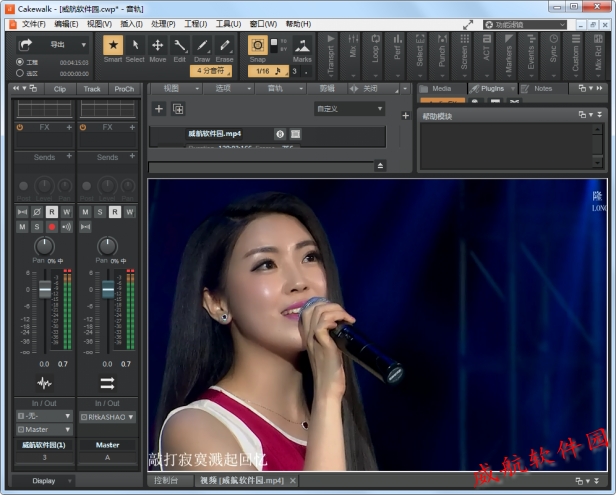
Task: Activate the Draw pencil tool
Action: tap(202, 46)
